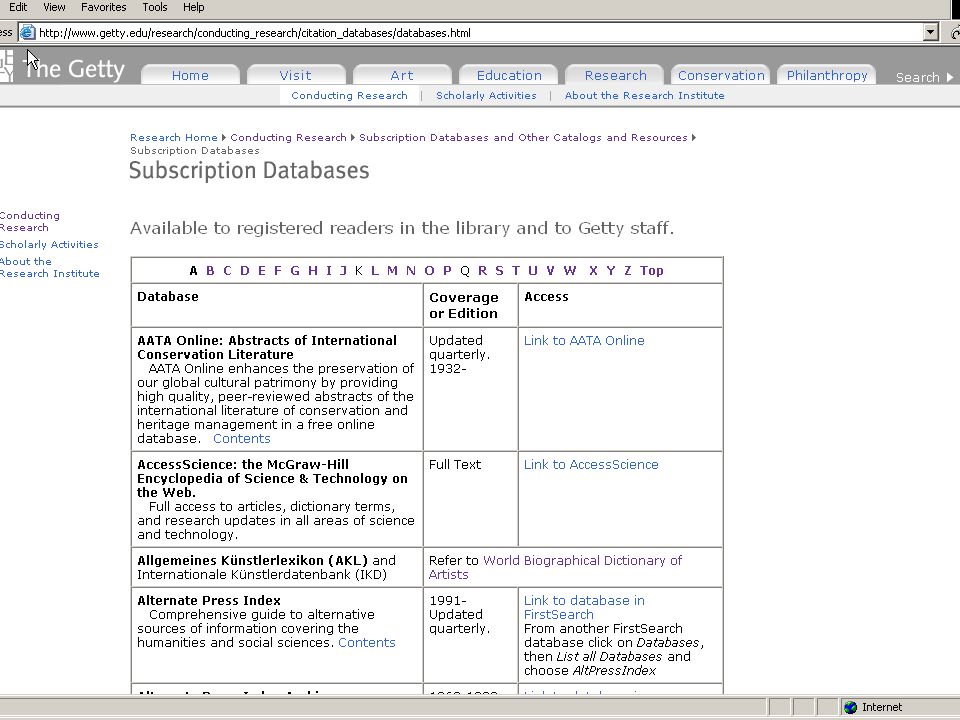Click Scholarly Activities in the sub-navigation
The height and width of the screenshot is (720, 960).
(x=486, y=96)
